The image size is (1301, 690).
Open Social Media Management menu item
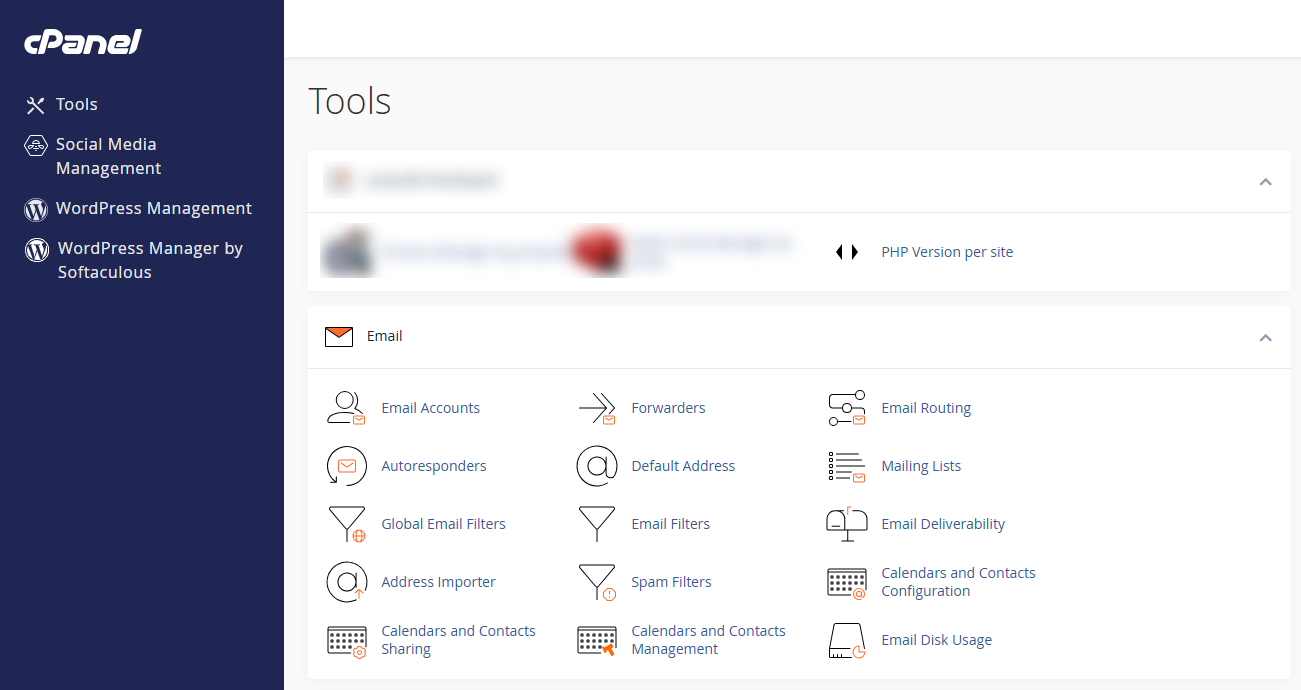click(x=108, y=156)
